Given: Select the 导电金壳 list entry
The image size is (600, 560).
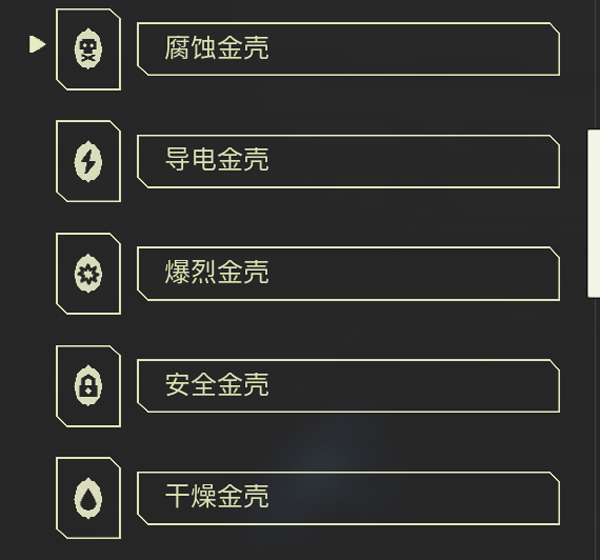Looking at the screenshot, I should (x=348, y=161).
